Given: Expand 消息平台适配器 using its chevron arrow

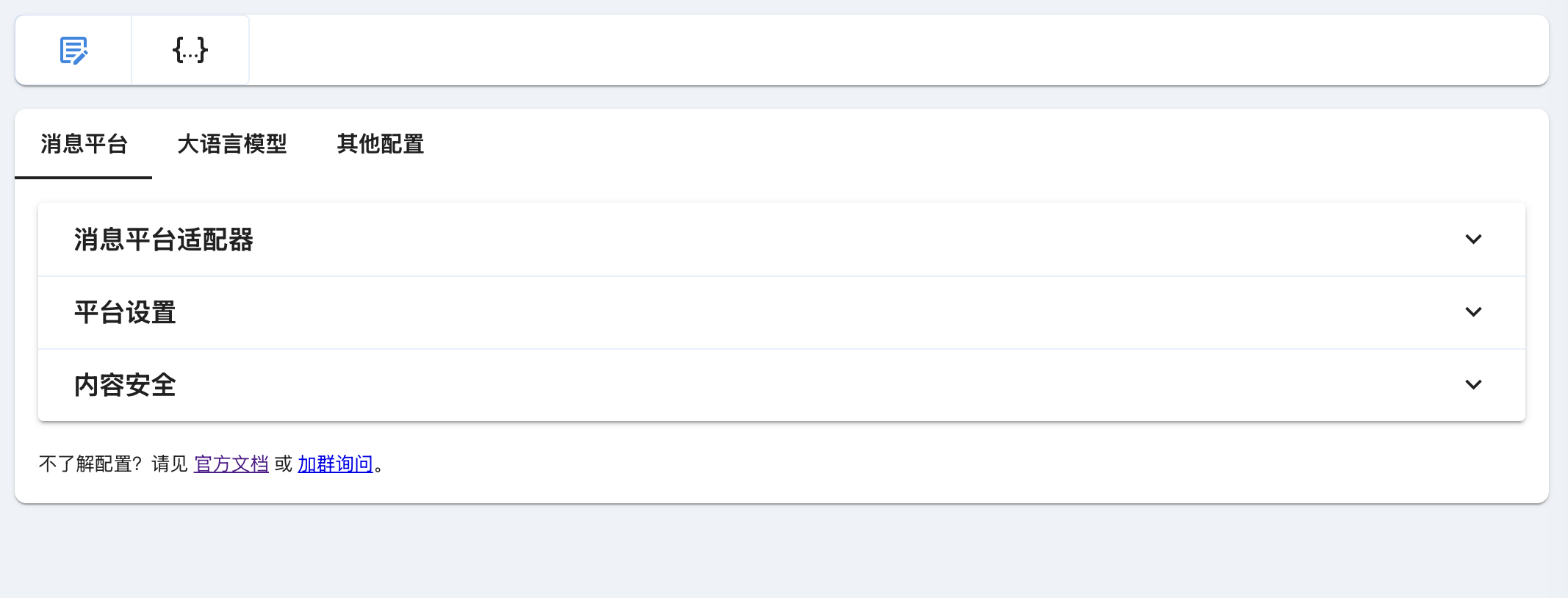Looking at the screenshot, I should pyautogui.click(x=1473, y=239).
